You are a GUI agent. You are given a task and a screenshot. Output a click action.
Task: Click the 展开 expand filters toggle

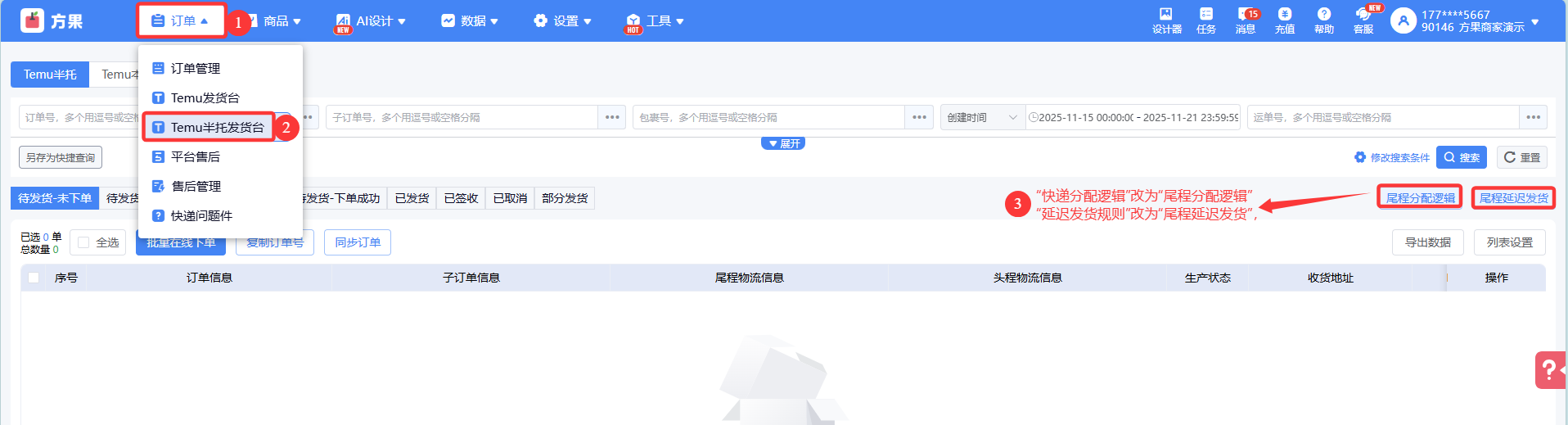783,144
